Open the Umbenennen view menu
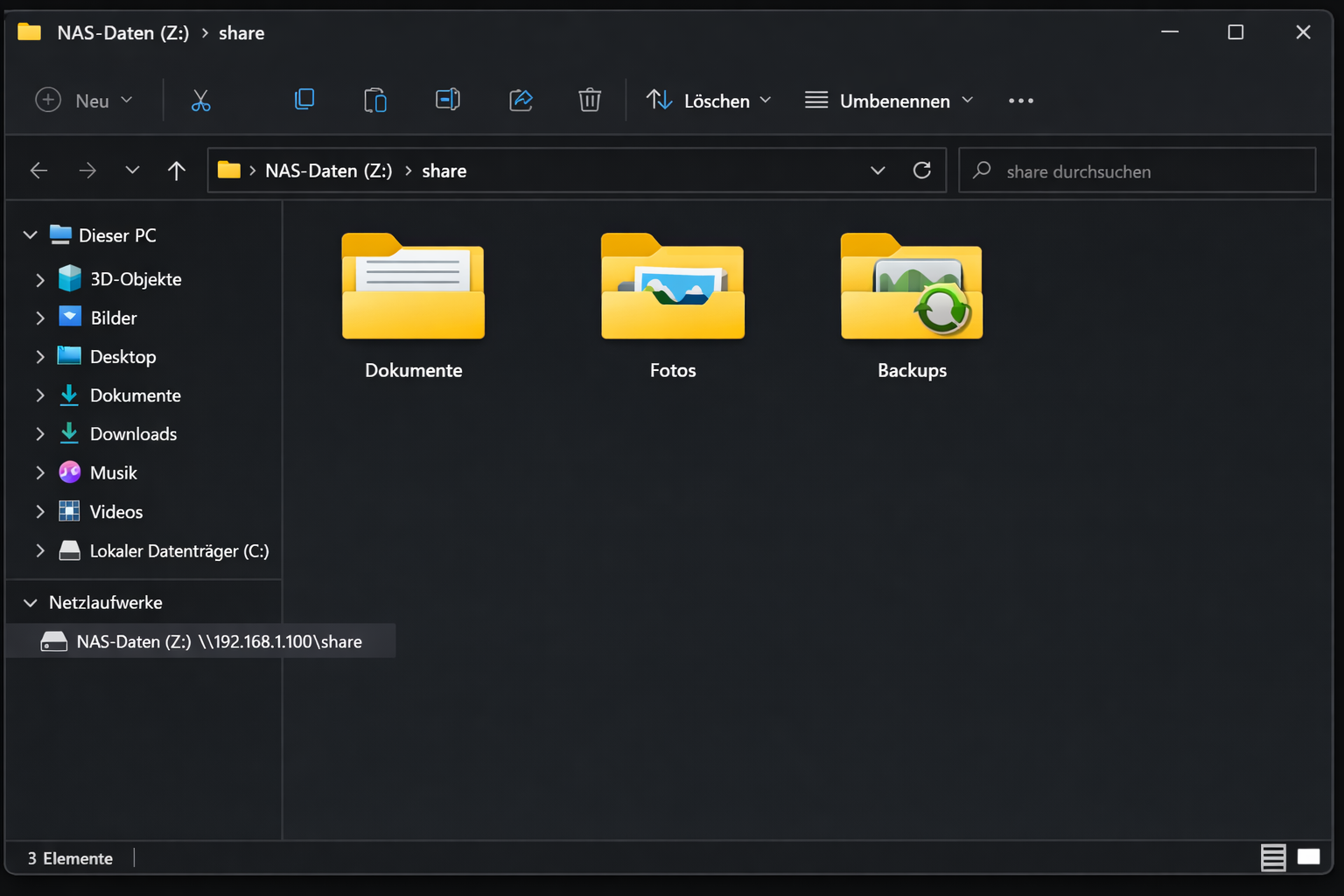The height and width of the screenshot is (896, 1344). coord(887,100)
